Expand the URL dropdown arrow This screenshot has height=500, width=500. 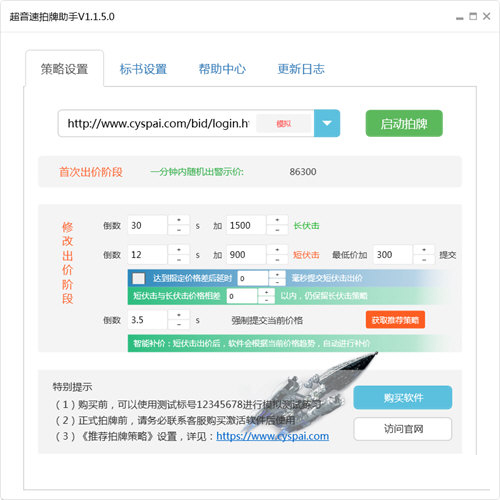pyautogui.click(x=327, y=123)
